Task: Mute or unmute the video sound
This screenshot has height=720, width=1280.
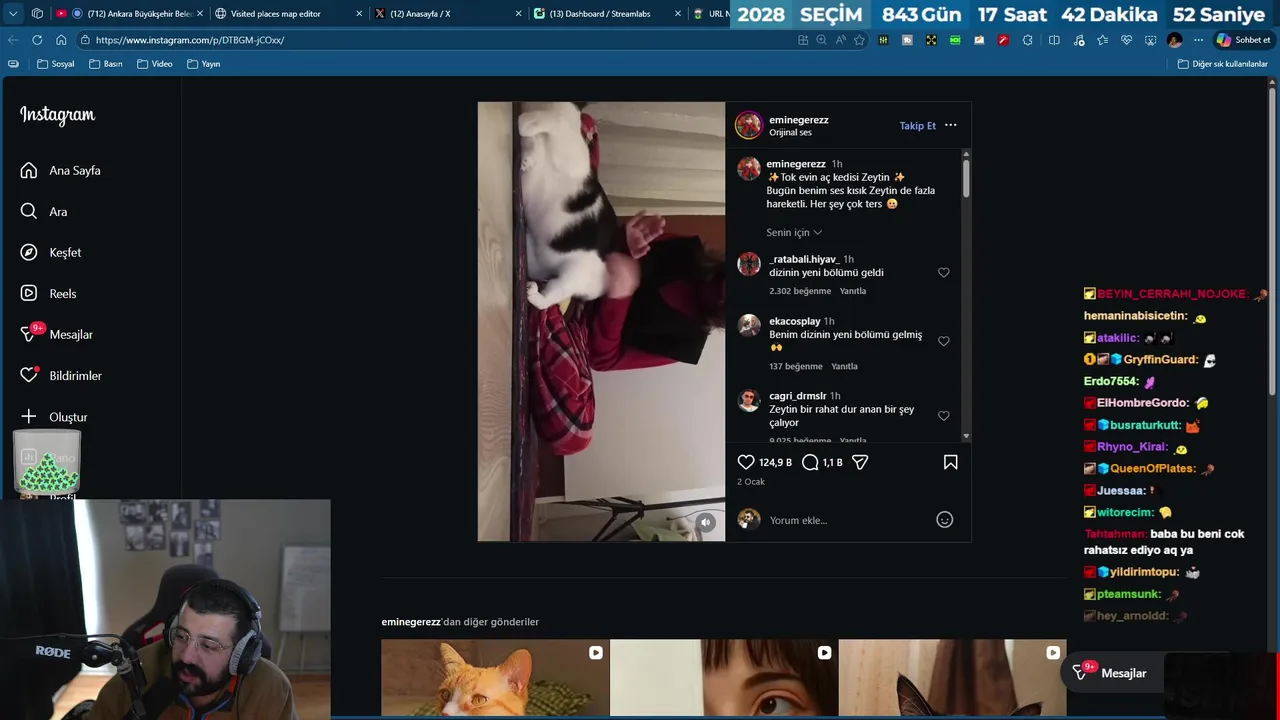Action: pos(705,522)
